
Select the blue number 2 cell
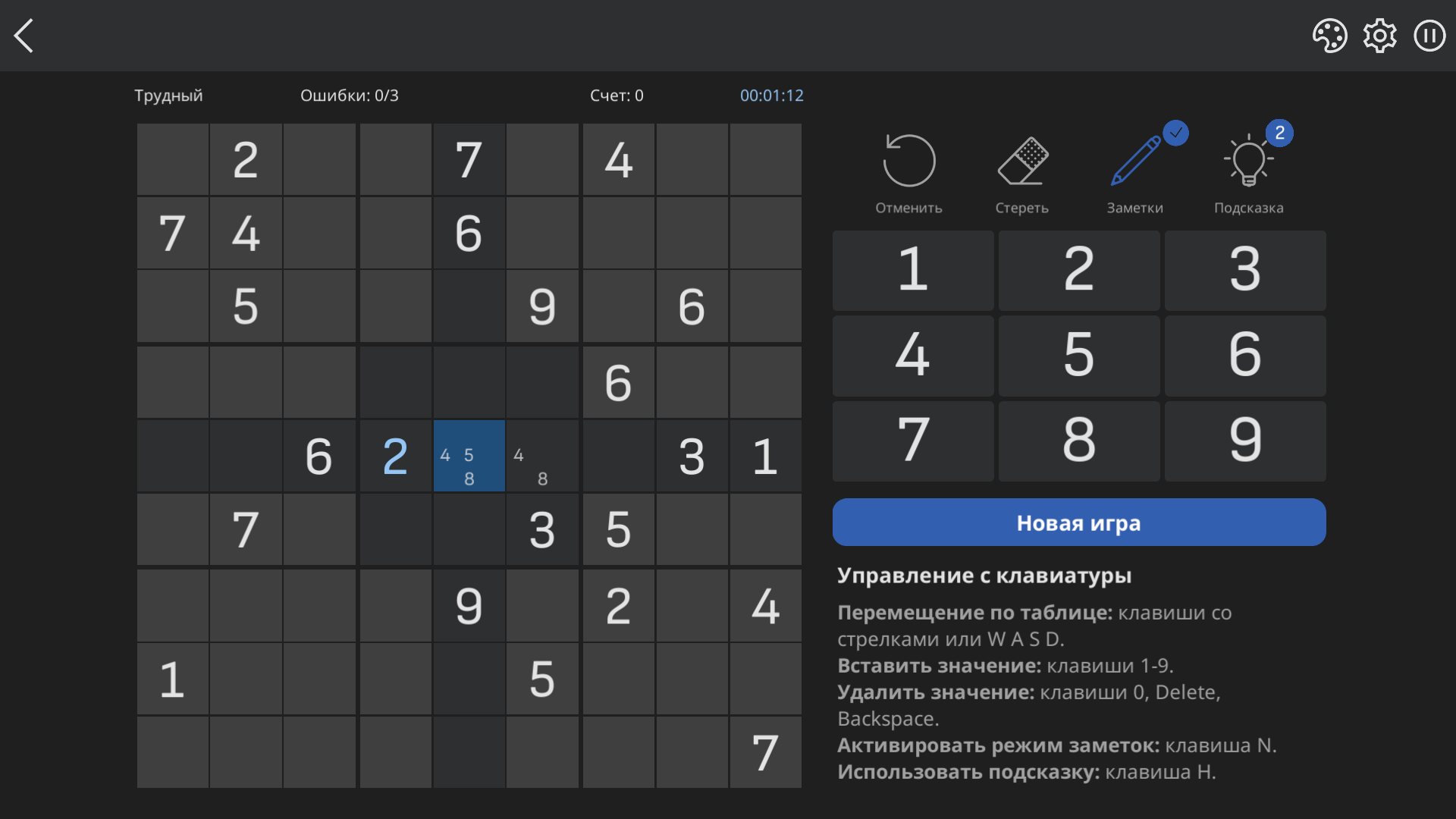[394, 456]
